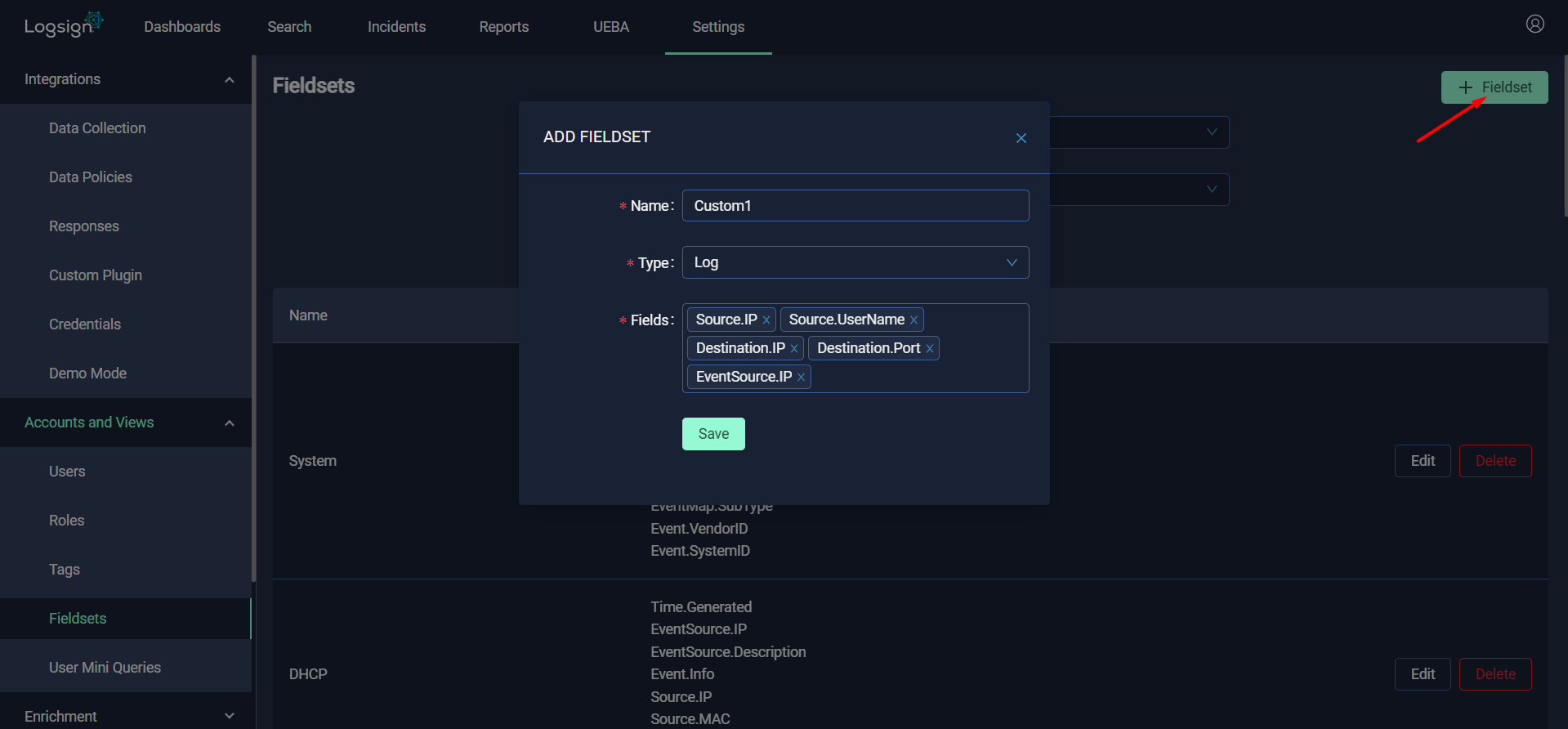Open Data Collection in the sidebar
The width and height of the screenshot is (1568, 729).
click(97, 128)
